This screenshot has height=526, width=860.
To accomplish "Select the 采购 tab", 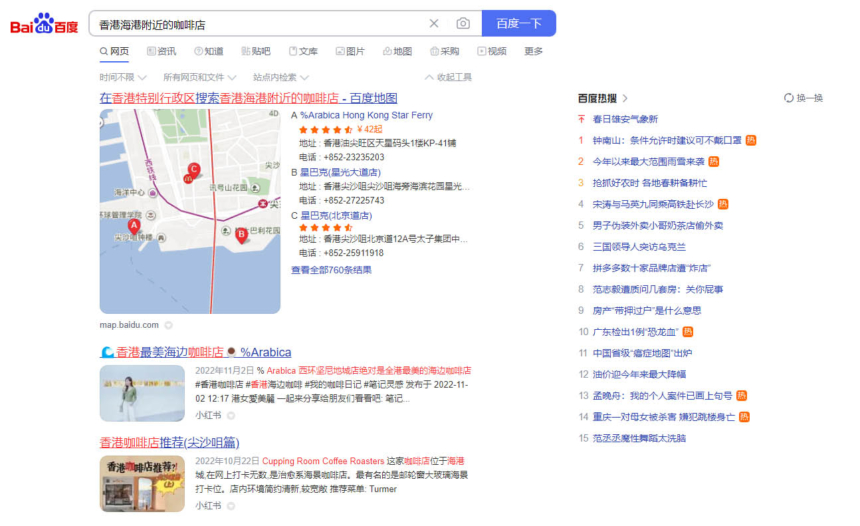I will 445,51.
